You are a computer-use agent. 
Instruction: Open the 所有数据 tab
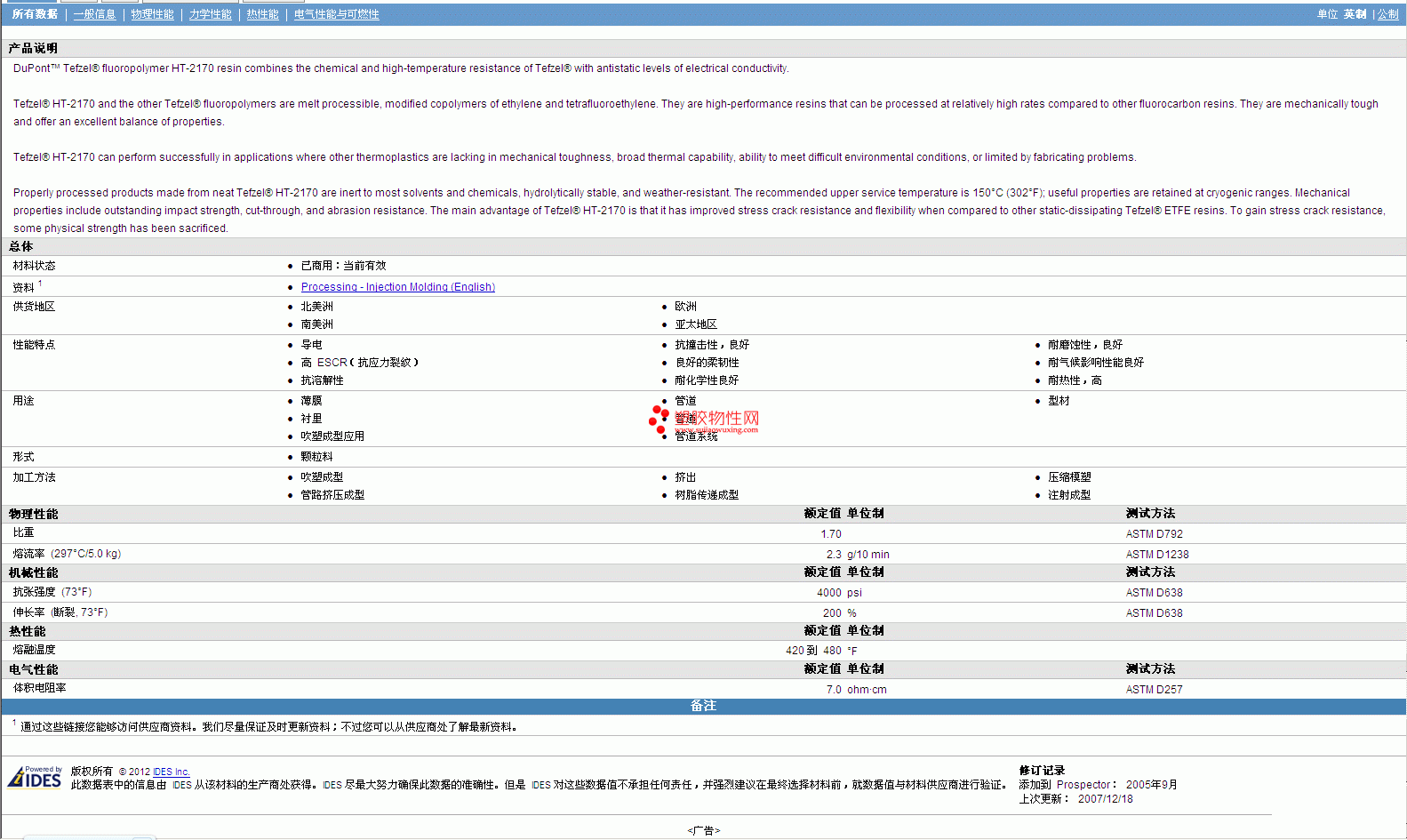(x=35, y=14)
